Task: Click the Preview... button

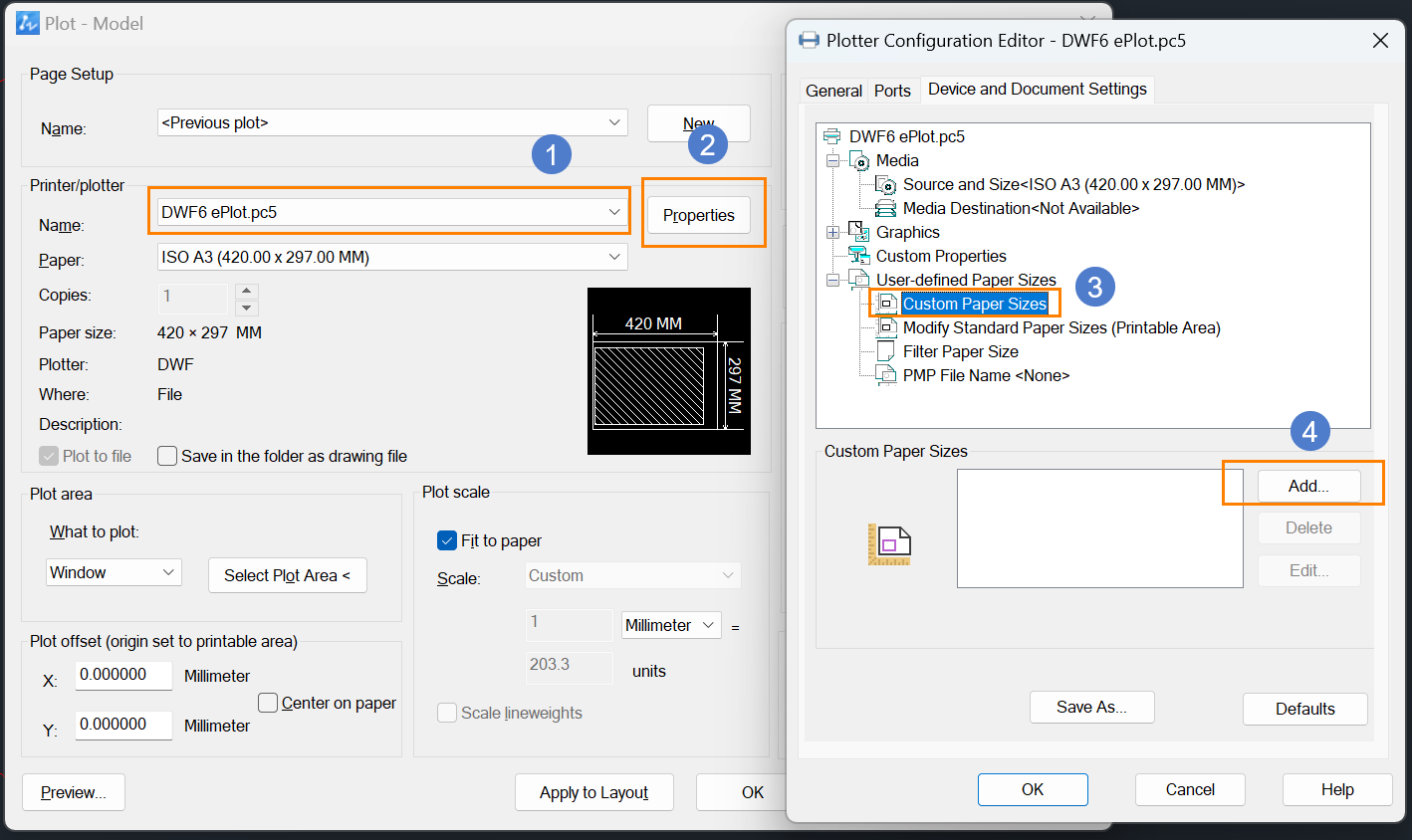Action: click(74, 792)
